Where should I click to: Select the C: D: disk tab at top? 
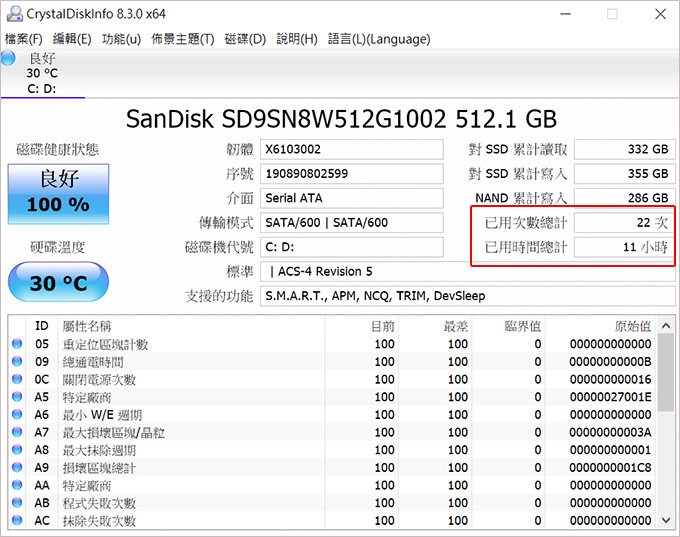click(42, 74)
